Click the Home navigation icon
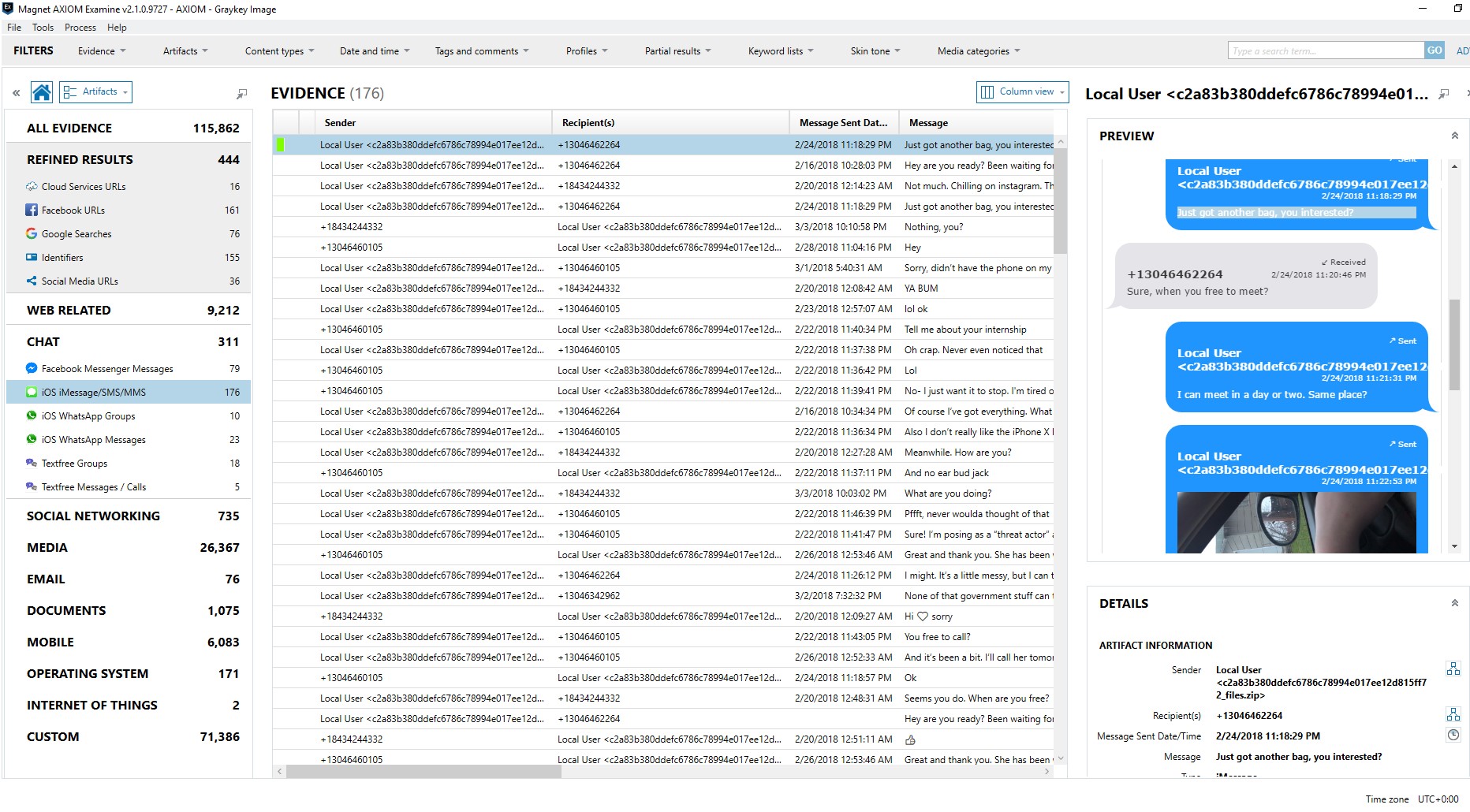The image size is (1470, 812). pos(41,91)
